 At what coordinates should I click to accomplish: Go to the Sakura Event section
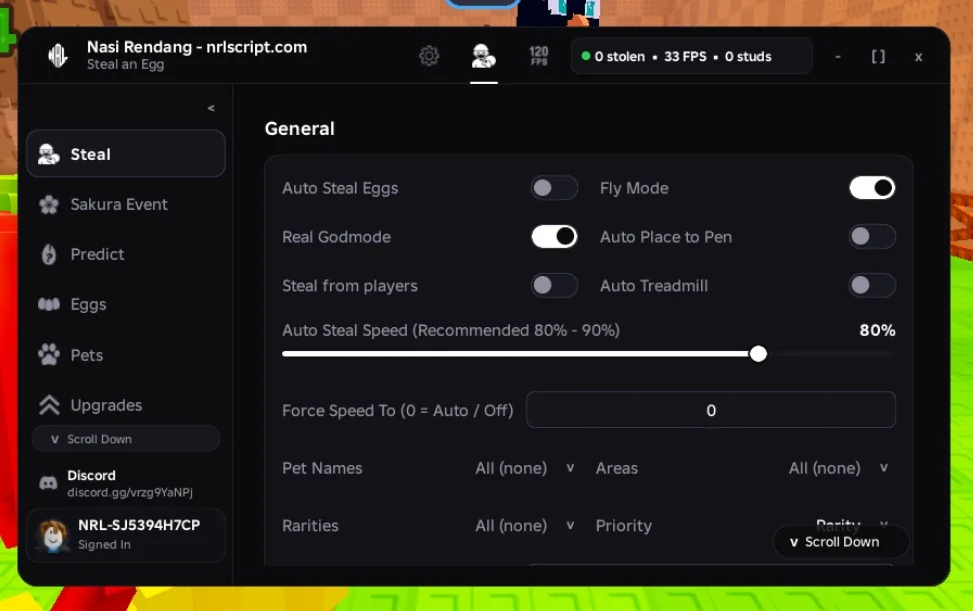click(126, 204)
